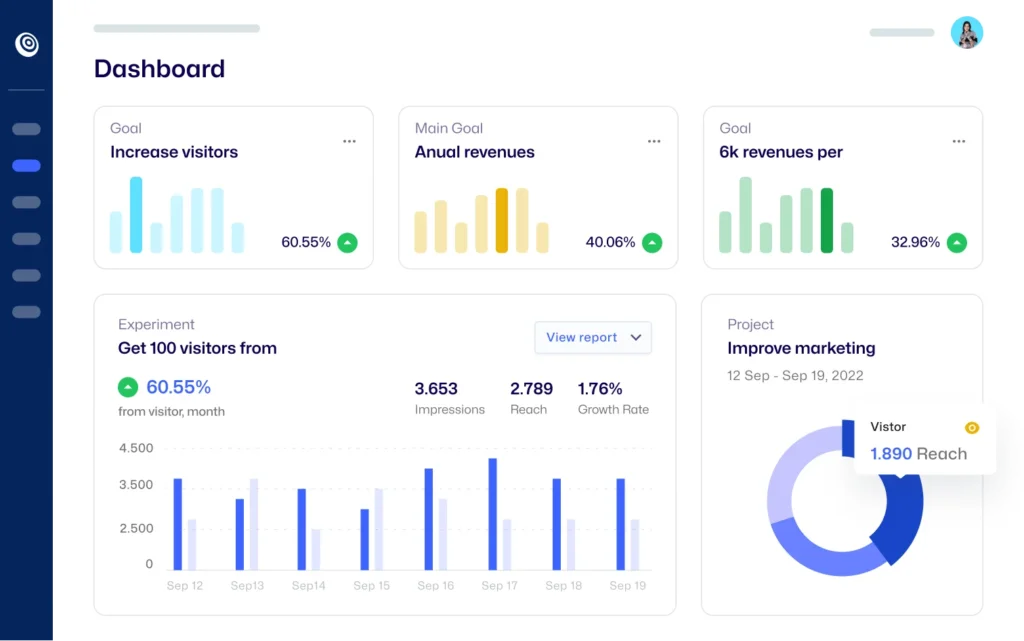The width and height of the screenshot is (1024, 641).
Task: Open three-dot menu on Anual revenues card
Action: pos(654,142)
